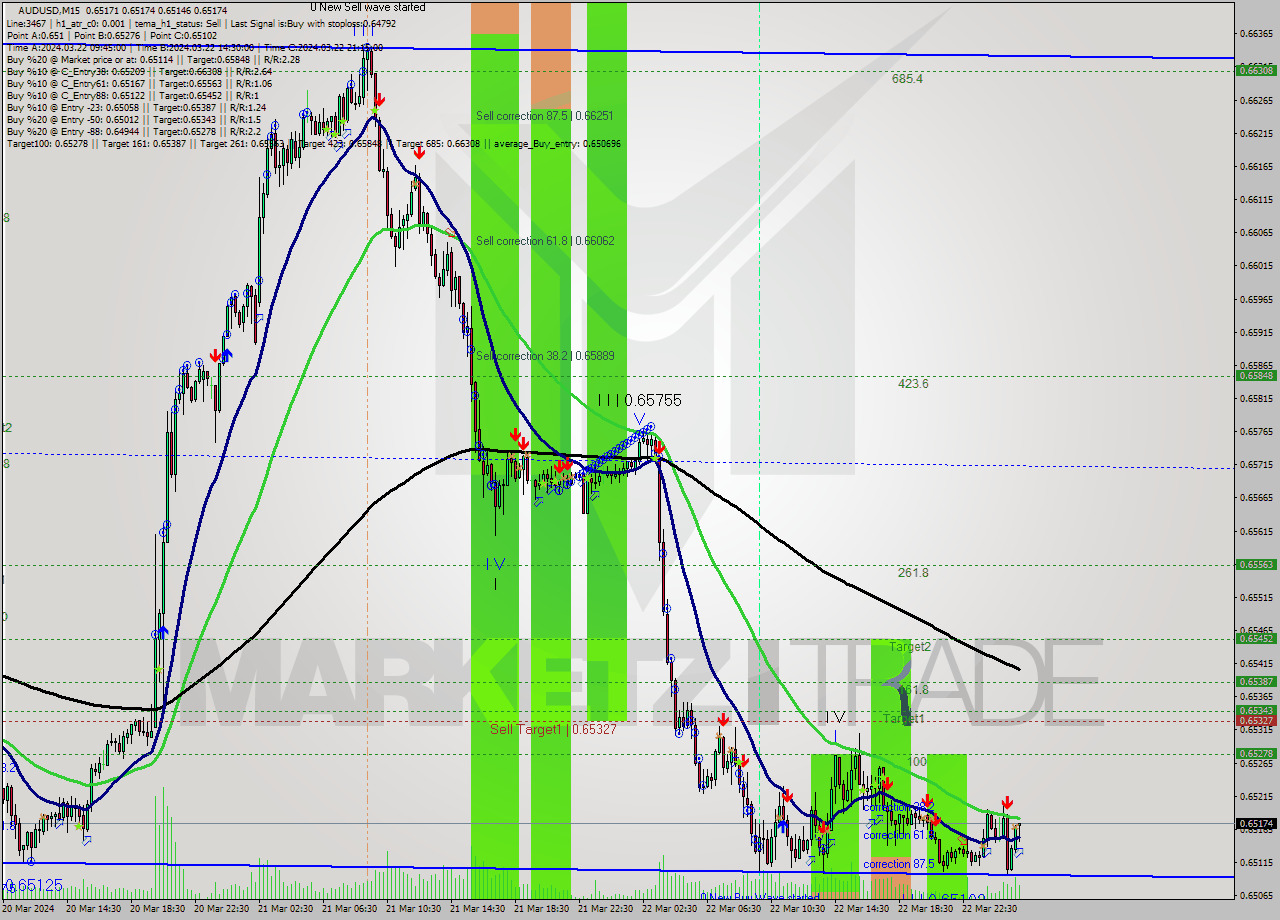The width and height of the screenshot is (1280, 920).
Task: Click the green 0.65343 price tag
Action: point(1256,710)
